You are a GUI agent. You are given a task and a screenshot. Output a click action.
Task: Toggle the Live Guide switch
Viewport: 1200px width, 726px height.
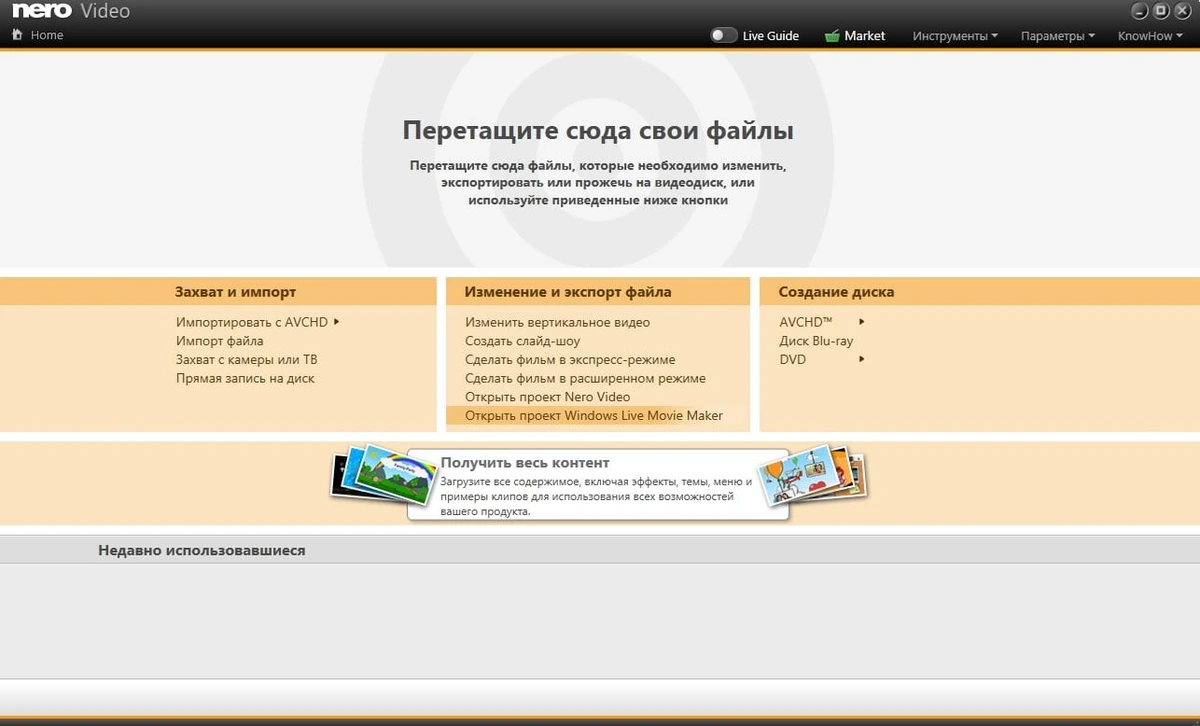724,35
